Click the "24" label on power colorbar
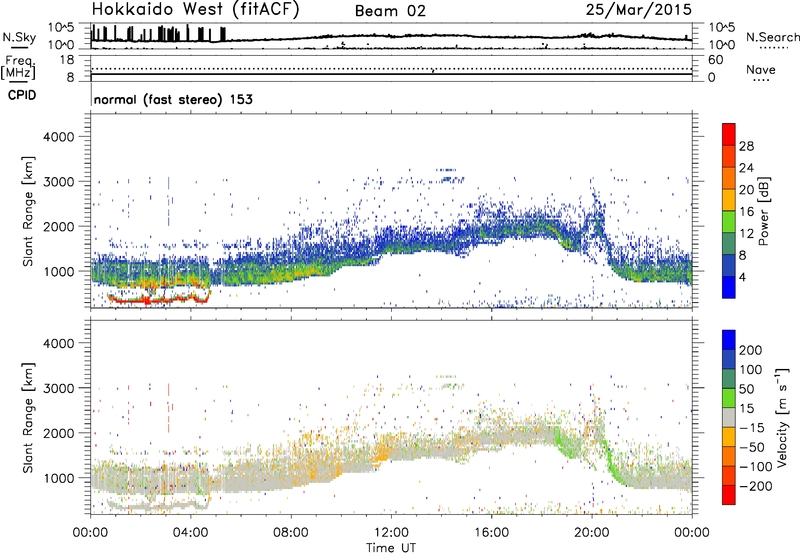 pos(746,168)
